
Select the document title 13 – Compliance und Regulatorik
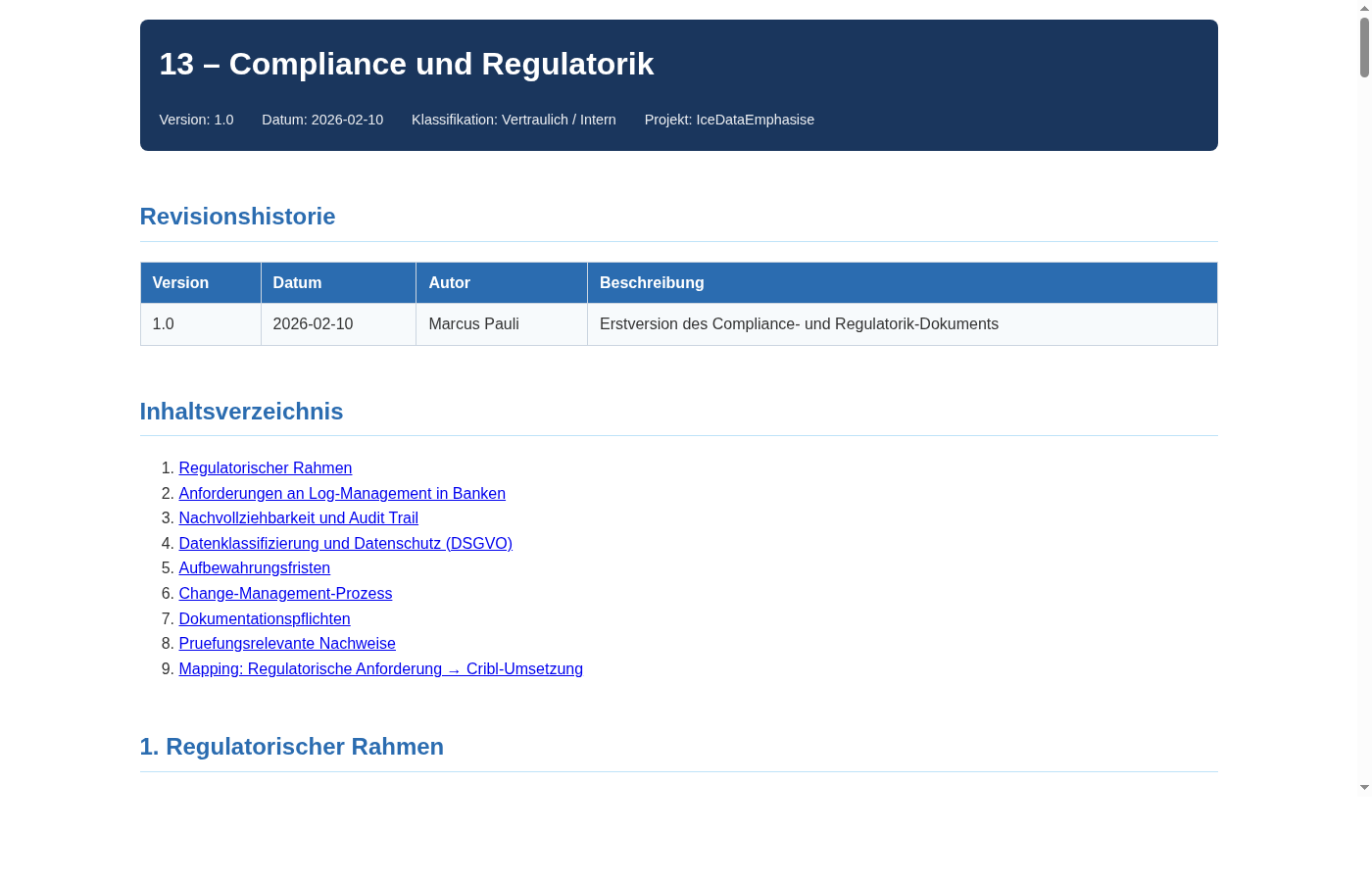407,64
